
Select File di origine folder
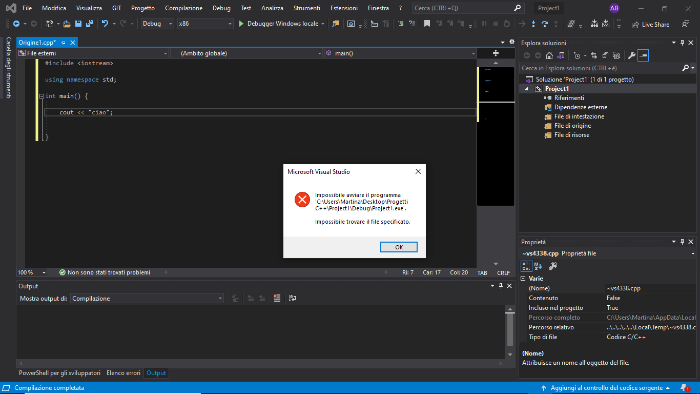coord(572,126)
